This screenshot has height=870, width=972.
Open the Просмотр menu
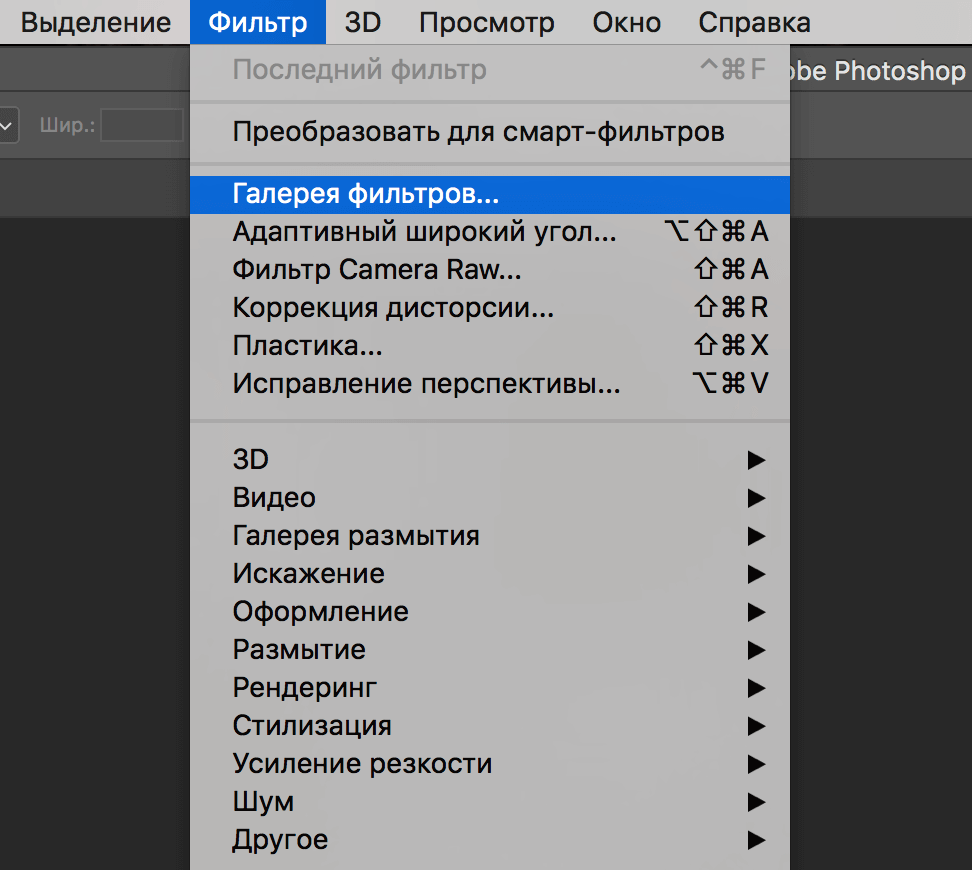click(x=487, y=21)
